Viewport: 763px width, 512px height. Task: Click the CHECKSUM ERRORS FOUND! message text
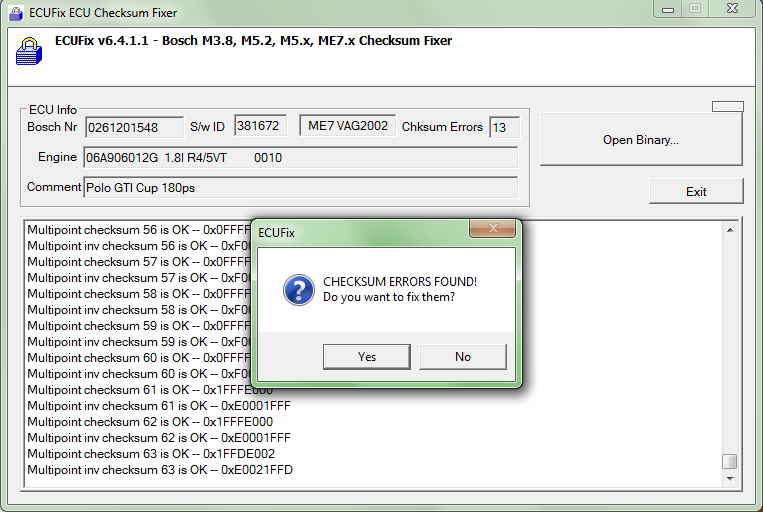pyautogui.click(x=400, y=282)
